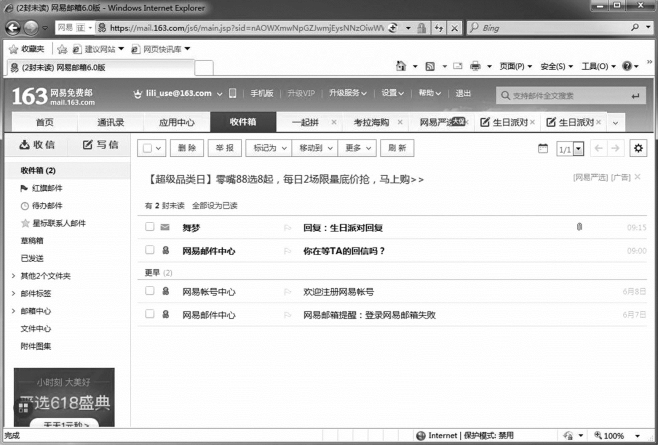The height and width of the screenshot is (445, 658).
Task: Click the 删除 button
Action: pyautogui.click(x=187, y=148)
